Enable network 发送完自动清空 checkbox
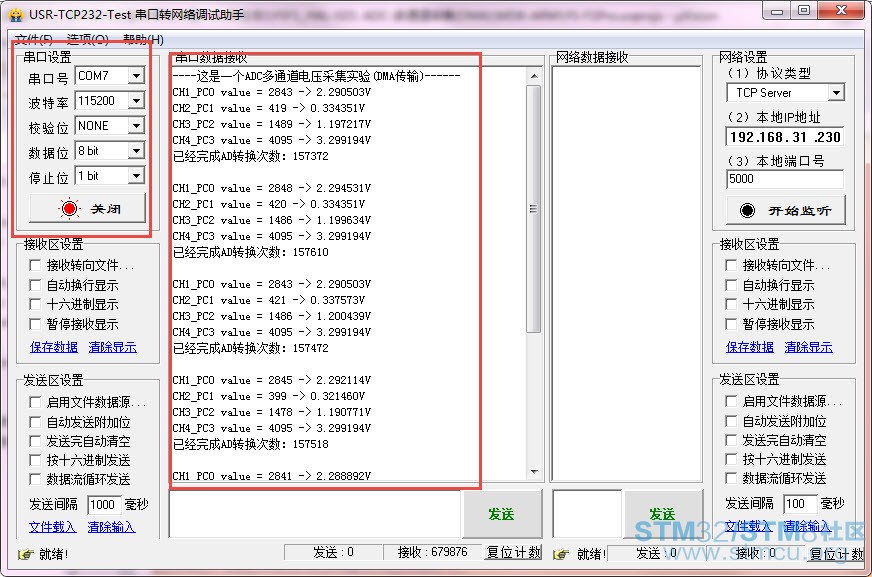This screenshot has height=577, width=872. point(731,440)
